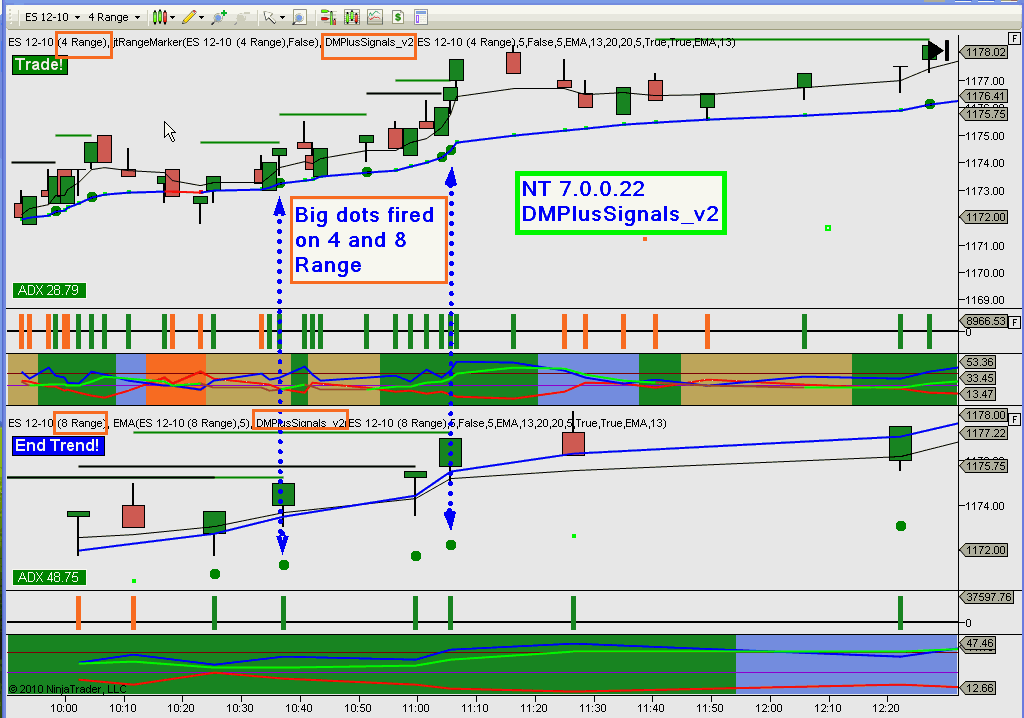
Task: Click the ADX 28.79 label
Action: click(x=49, y=290)
